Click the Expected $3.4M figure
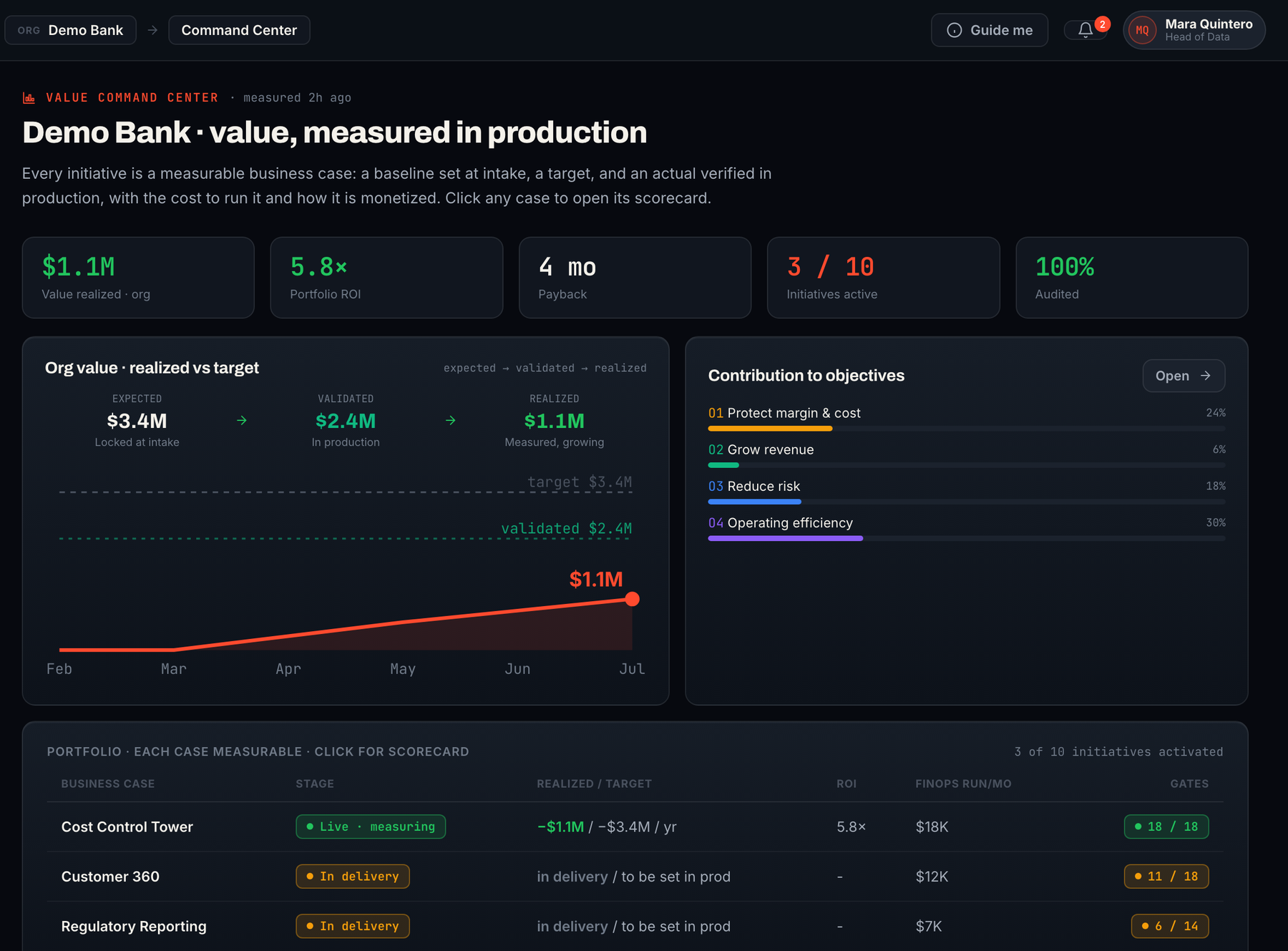Image resolution: width=1288 pixels, height=951 pixels. pyautogui.click(x=137, y=421)
